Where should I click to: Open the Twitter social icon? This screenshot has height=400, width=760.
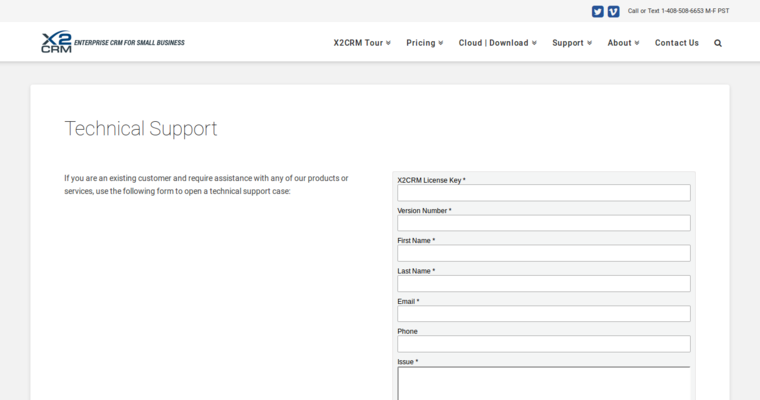(598, 12)
